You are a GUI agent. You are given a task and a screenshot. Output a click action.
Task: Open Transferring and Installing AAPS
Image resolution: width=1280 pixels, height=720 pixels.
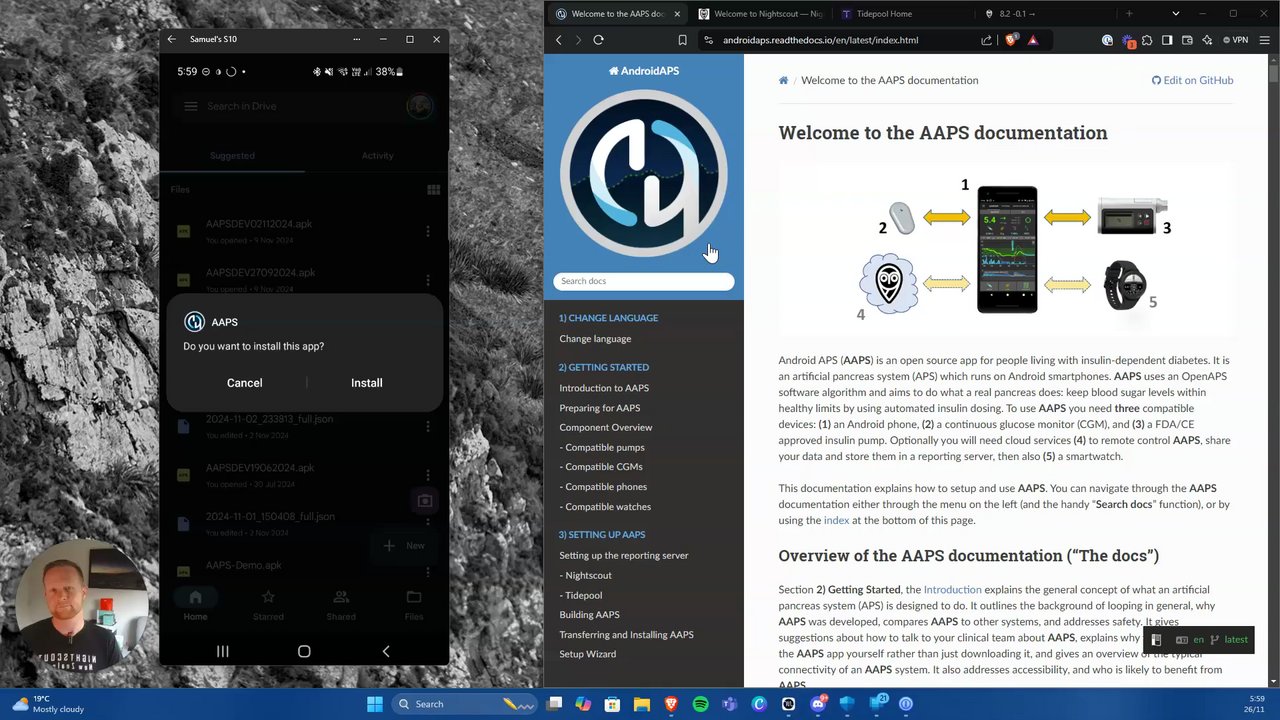(626, 635)
